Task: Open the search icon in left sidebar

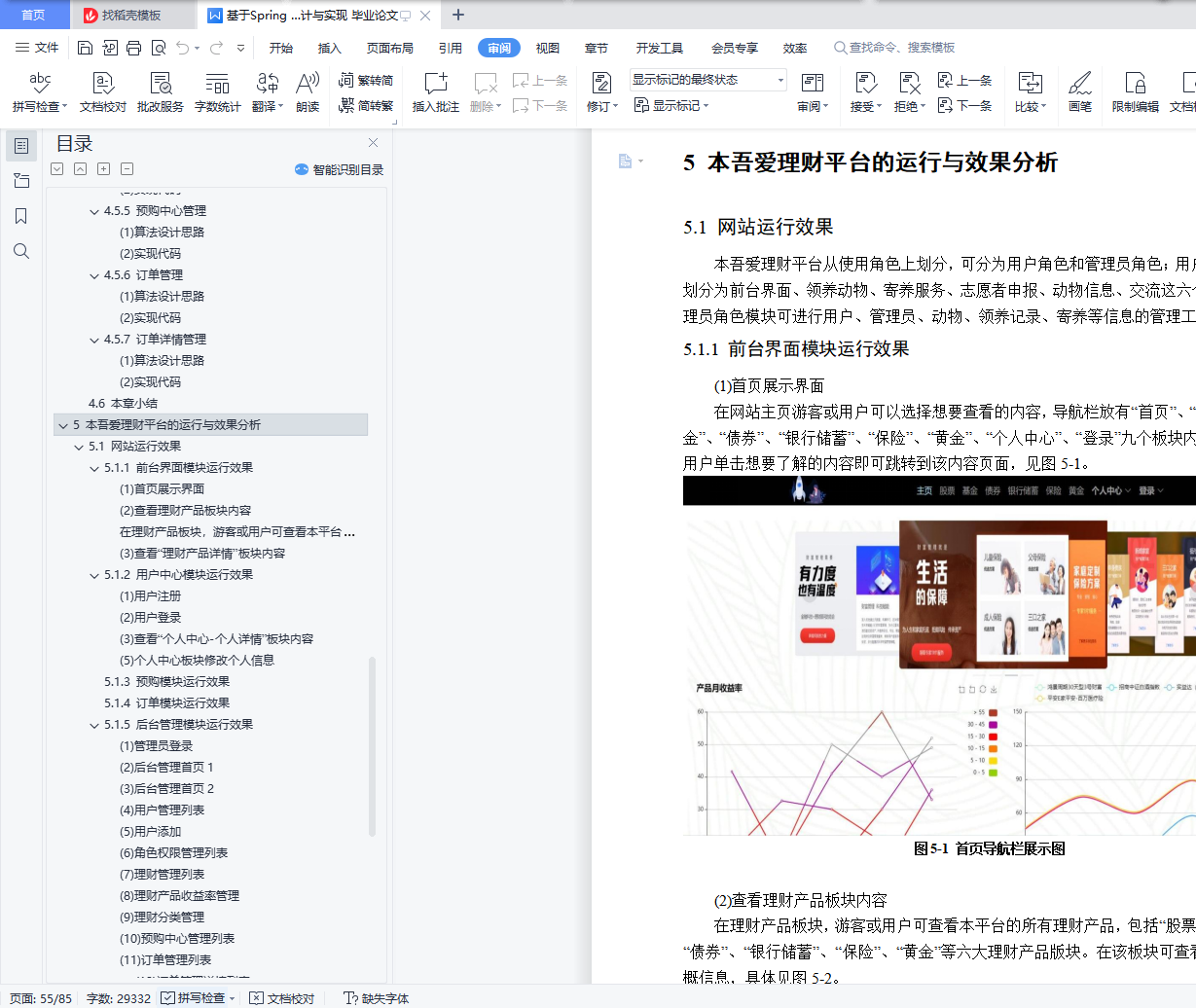Action: 21,251
